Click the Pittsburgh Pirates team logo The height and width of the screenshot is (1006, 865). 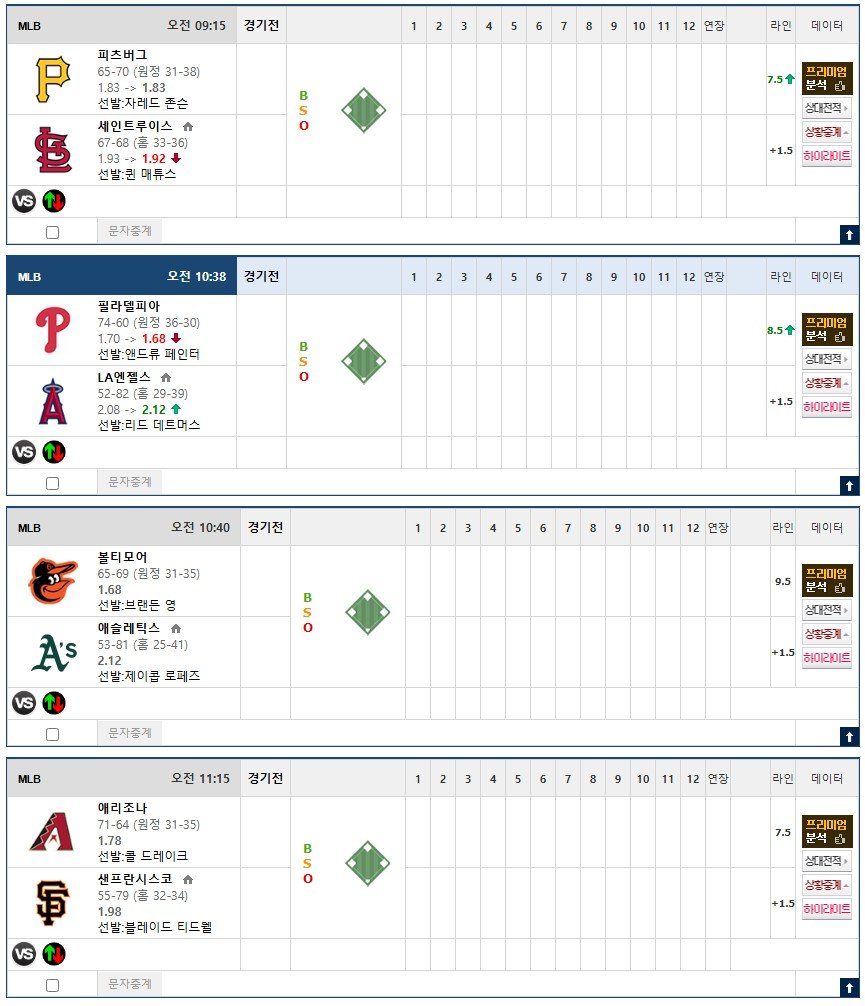53,80
